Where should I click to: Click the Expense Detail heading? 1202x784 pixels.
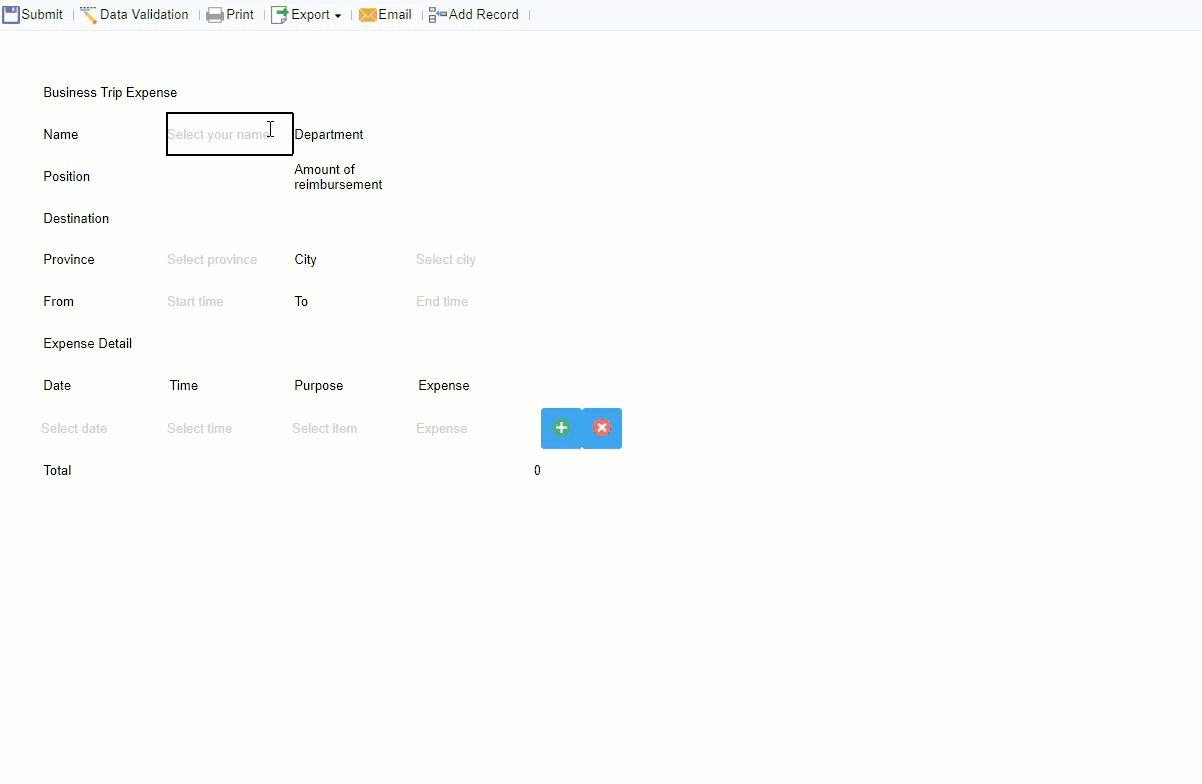pos(88,344)
